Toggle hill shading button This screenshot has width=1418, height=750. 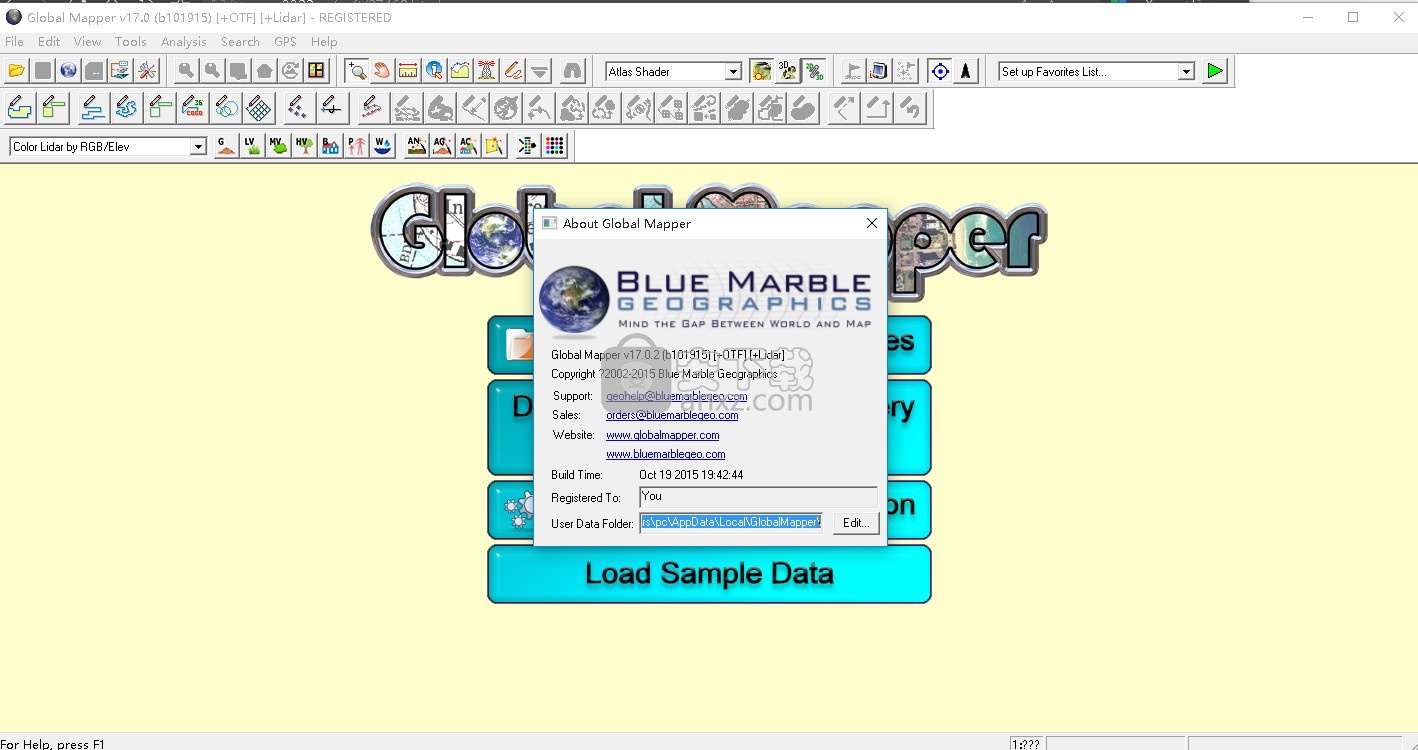point(761,71)
